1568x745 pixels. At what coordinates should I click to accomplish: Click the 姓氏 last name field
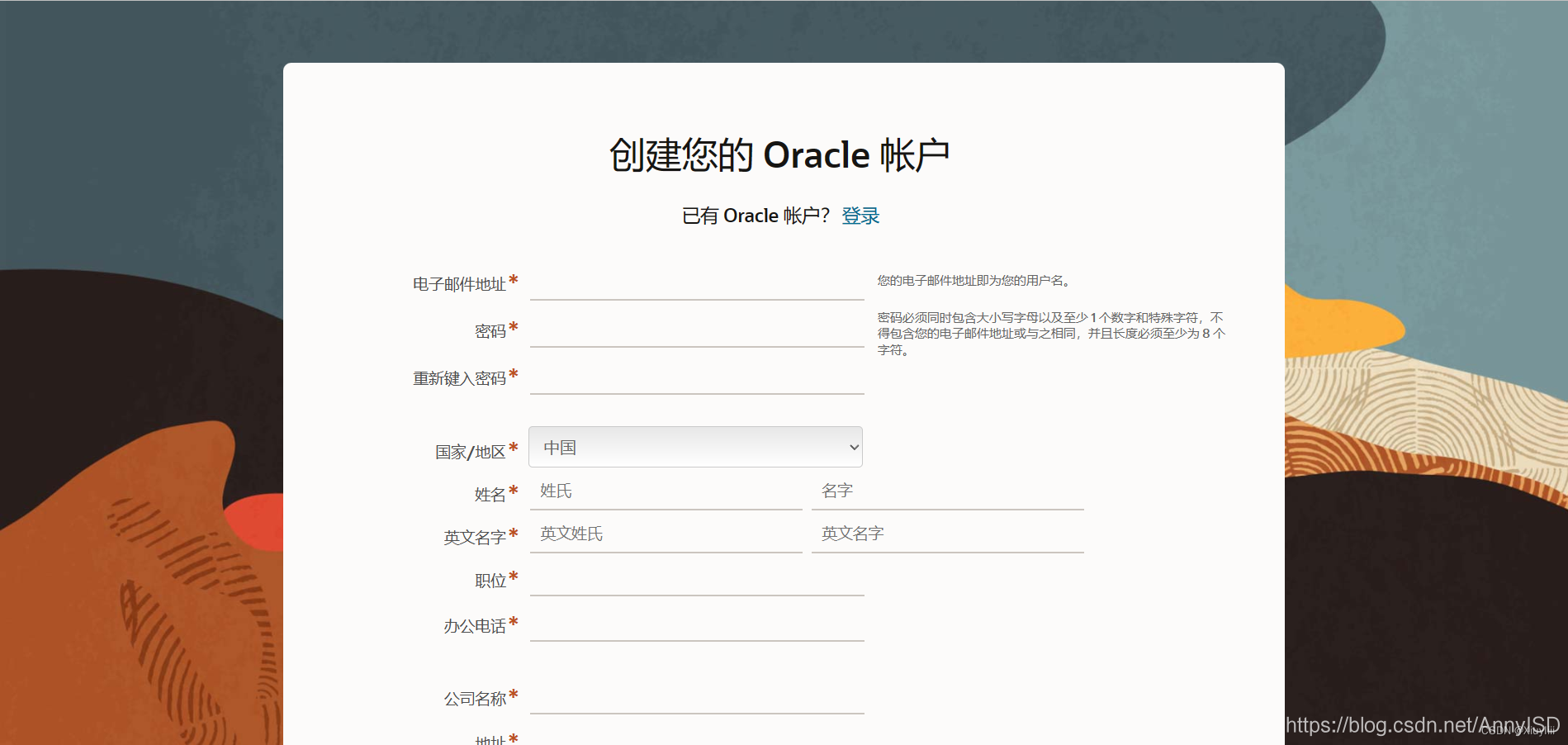666,492
